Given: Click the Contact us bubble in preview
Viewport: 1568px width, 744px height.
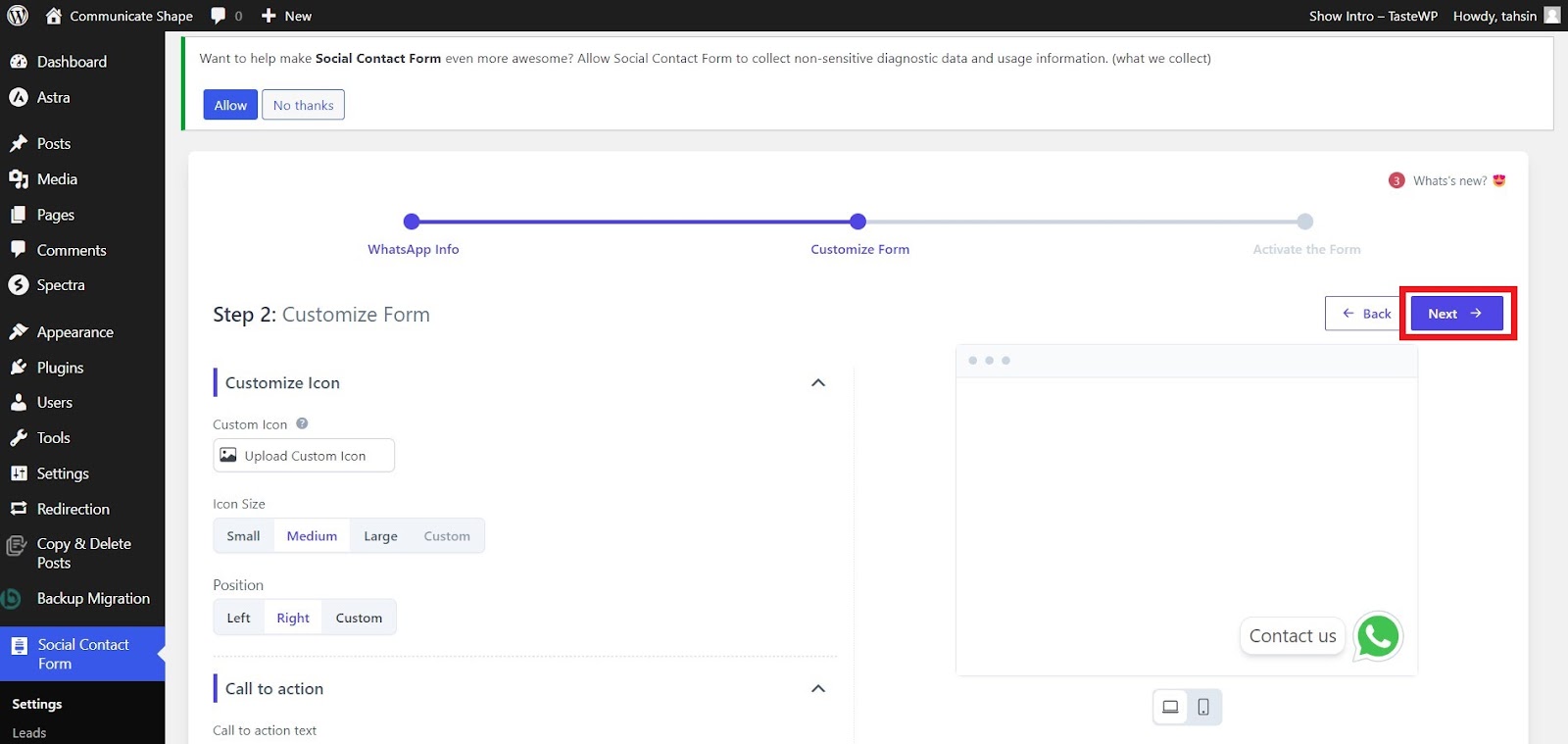Looking at the screenshot, I should click(1293, 636).
